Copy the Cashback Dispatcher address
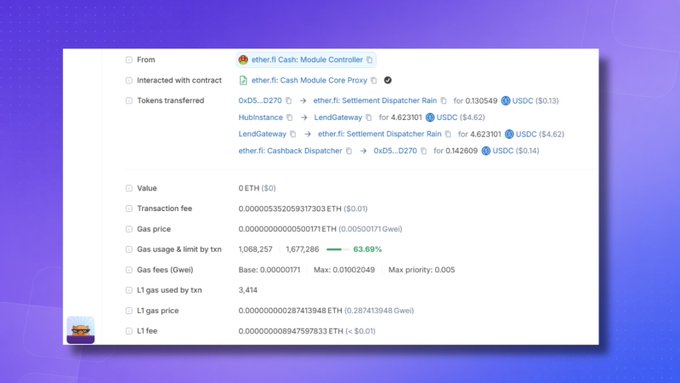Screen dimensions: 680x383 point(349,151)
